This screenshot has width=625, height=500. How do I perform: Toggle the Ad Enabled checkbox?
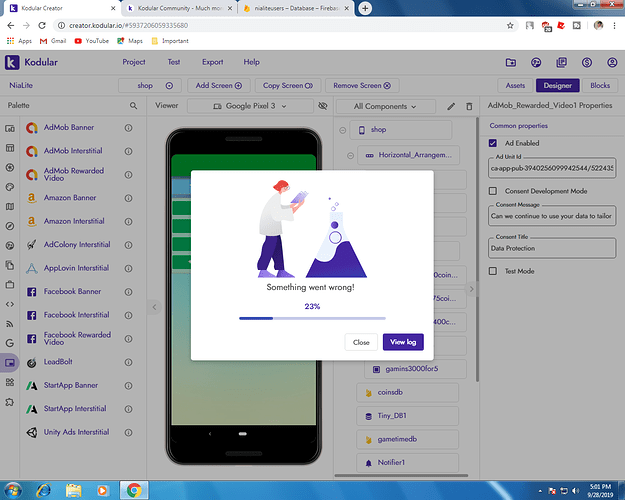[x=493, y=143]
